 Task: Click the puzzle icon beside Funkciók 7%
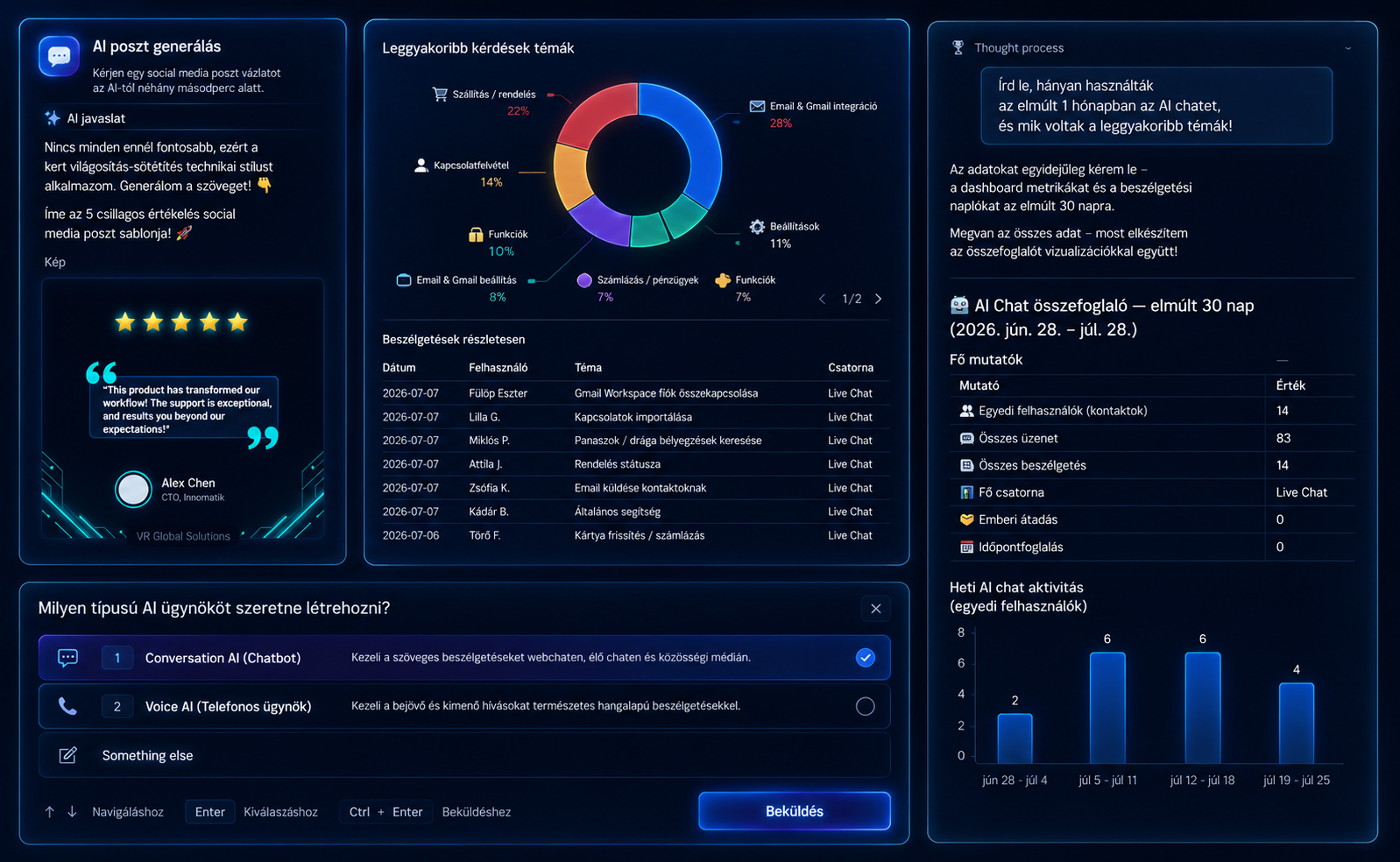point(723,280)
